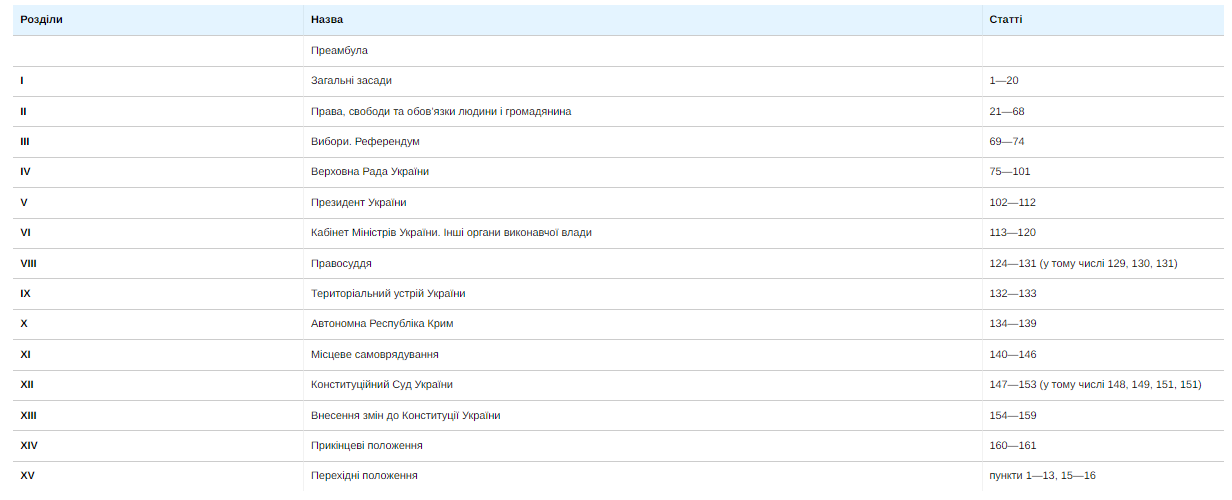Image resolution: width=1232 pixels, height=500 pixels.
Task: Select section number 'IX' cell
Action: point(158,294)
